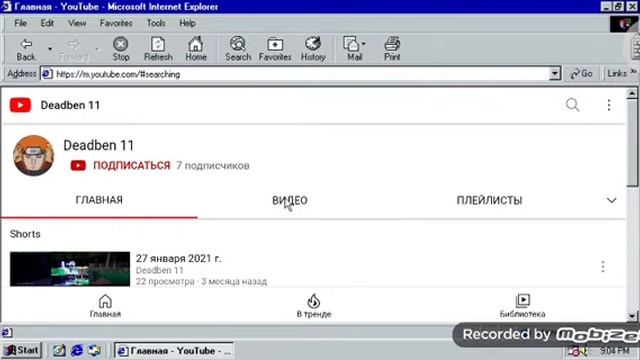
Task: Open the View menu
Action: click(77, 23)
